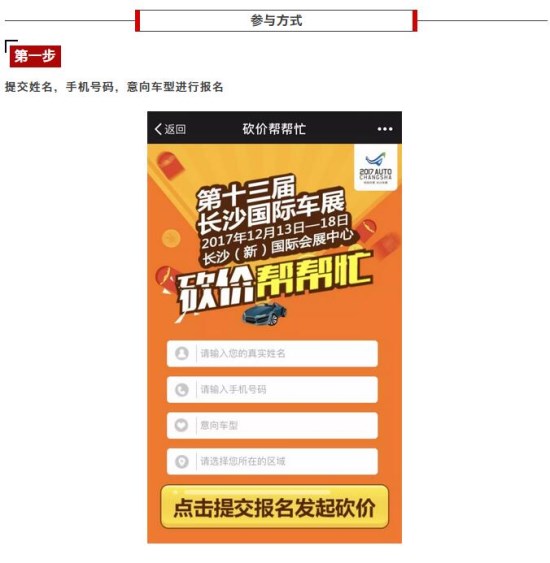Viewport: 550px width, 563px height.
Task: Click the 参与方式 section heading tab
Action: (276, 20)
